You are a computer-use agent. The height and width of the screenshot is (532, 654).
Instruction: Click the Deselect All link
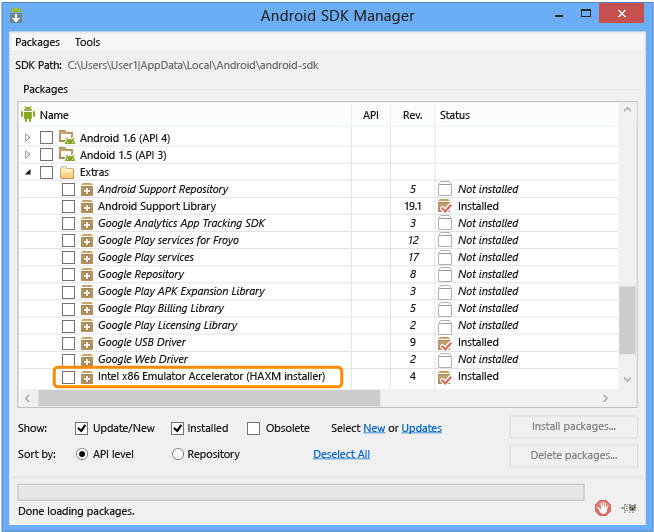[x=342, y=454]
